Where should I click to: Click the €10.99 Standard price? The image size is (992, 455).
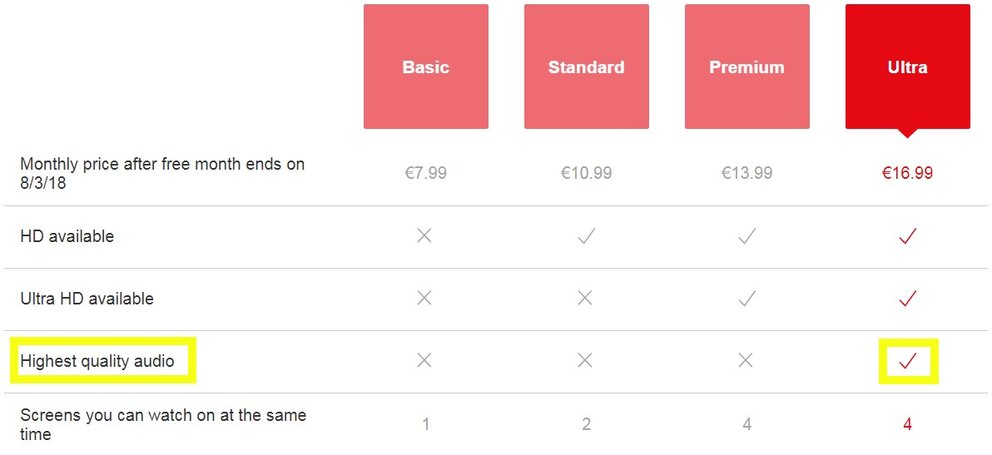pos(586,173)
